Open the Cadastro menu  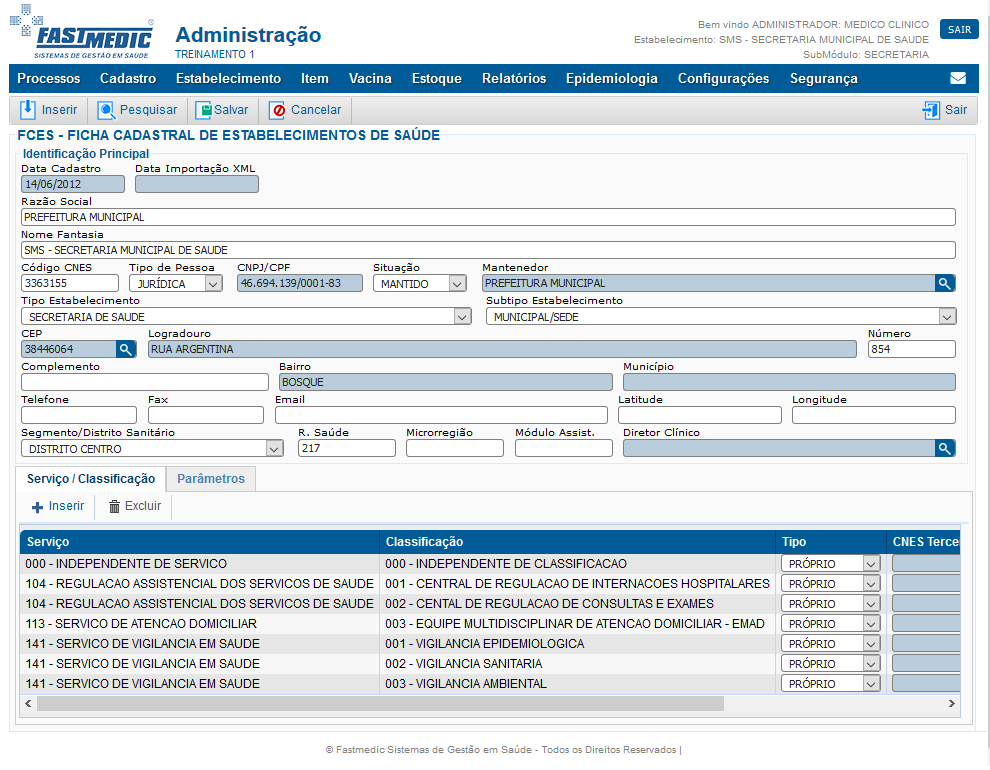coord(128,78)
